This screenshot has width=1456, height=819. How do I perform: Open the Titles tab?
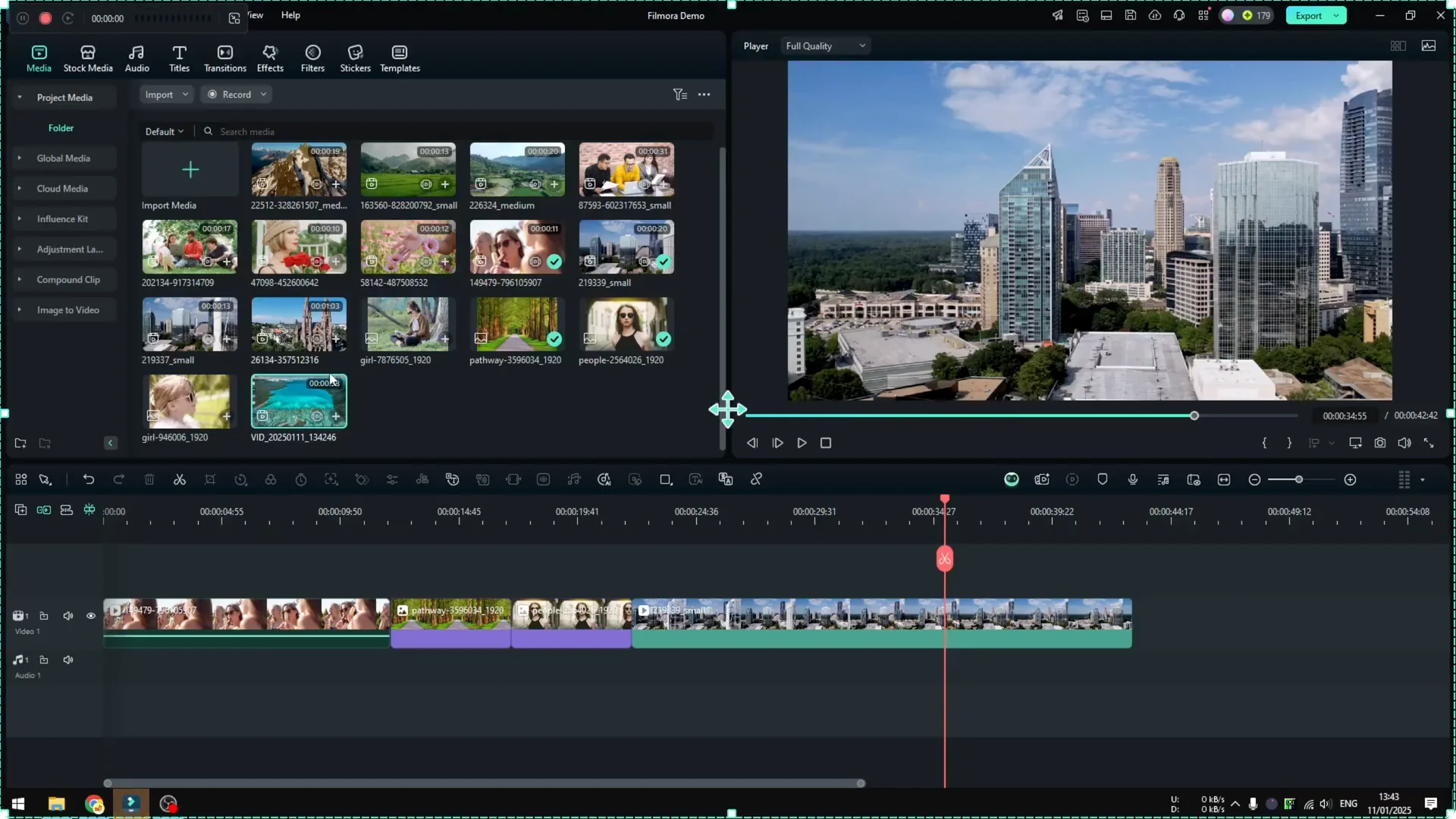[179, 58]
